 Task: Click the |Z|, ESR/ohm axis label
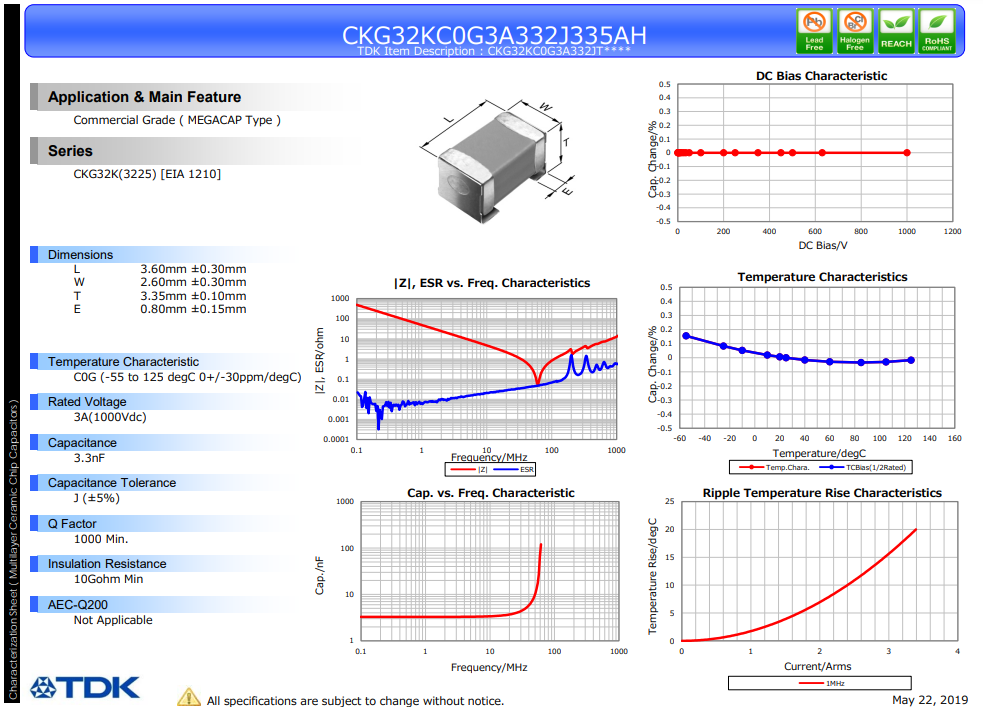tap(320, 361)
